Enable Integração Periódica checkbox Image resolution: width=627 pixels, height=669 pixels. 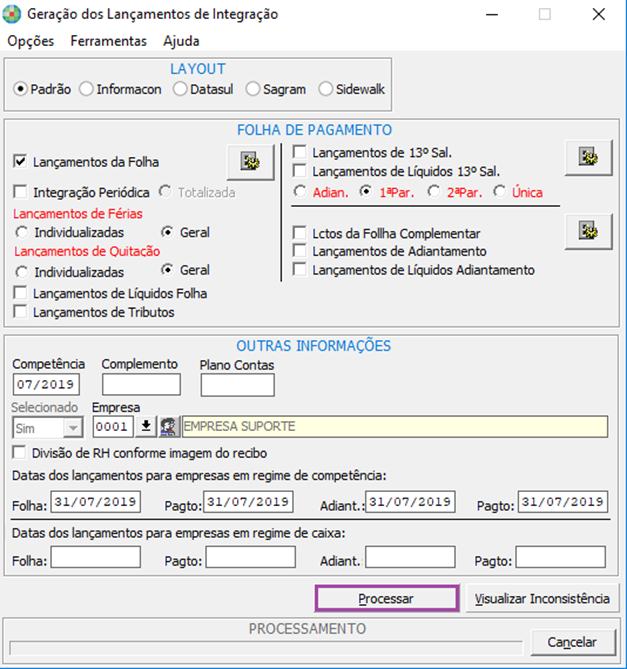click(x=20, y=192)
